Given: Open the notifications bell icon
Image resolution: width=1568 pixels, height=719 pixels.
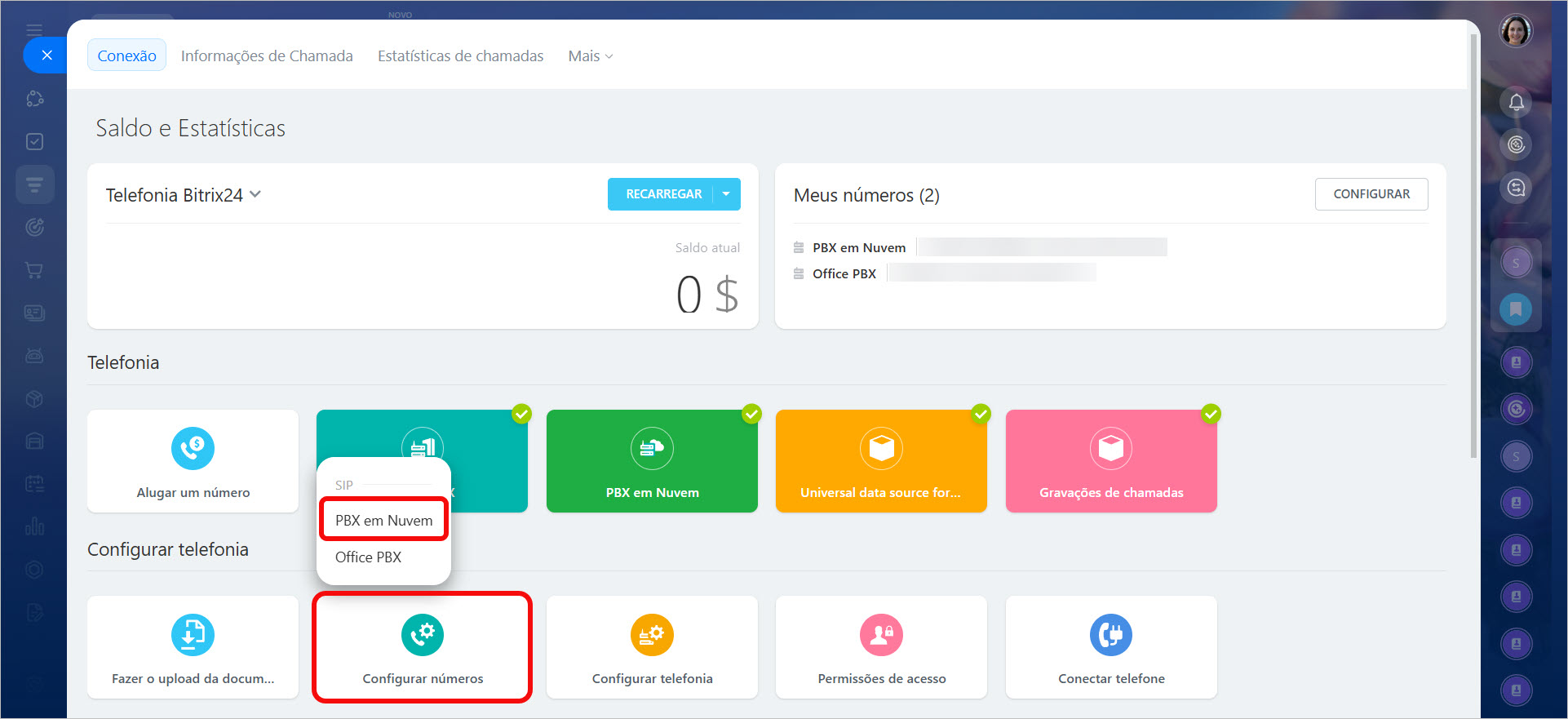Looking at the screenshot, I should tap(1516, 102).
